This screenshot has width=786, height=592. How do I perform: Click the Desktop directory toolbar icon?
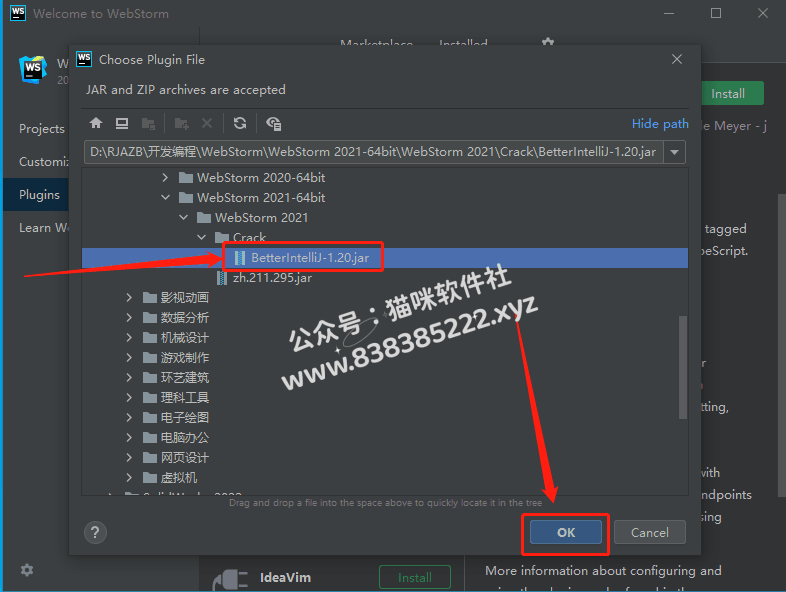[122, 123]
